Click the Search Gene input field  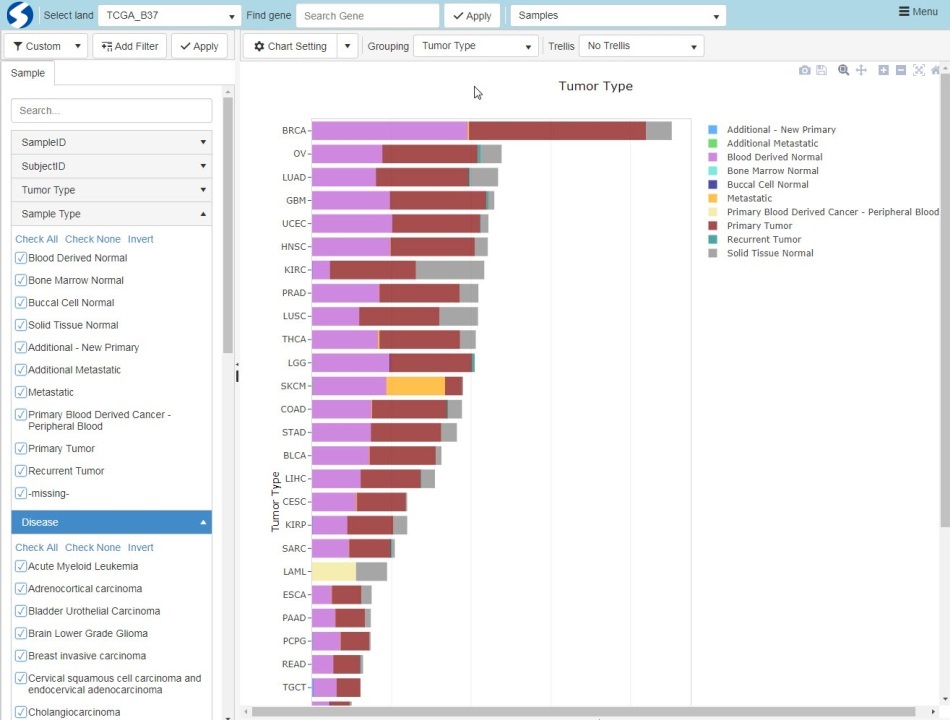coord(367,16)
